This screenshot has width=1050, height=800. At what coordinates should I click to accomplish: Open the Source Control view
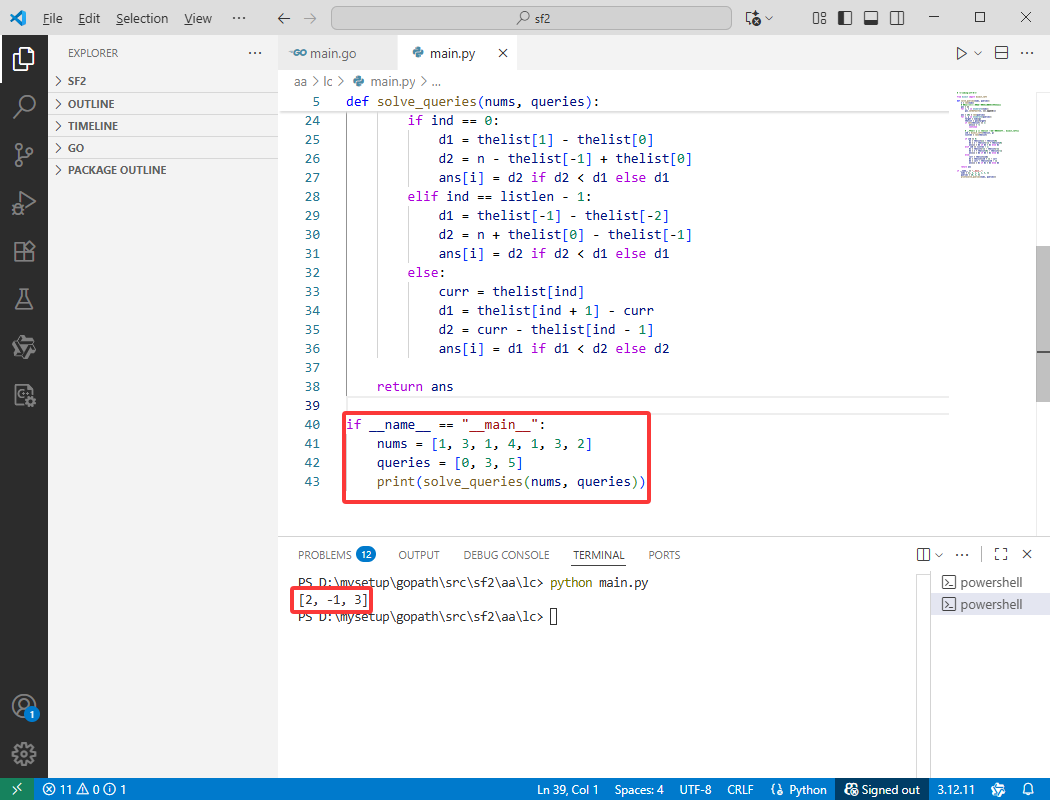pyautogui.click(x=23, y=155)
